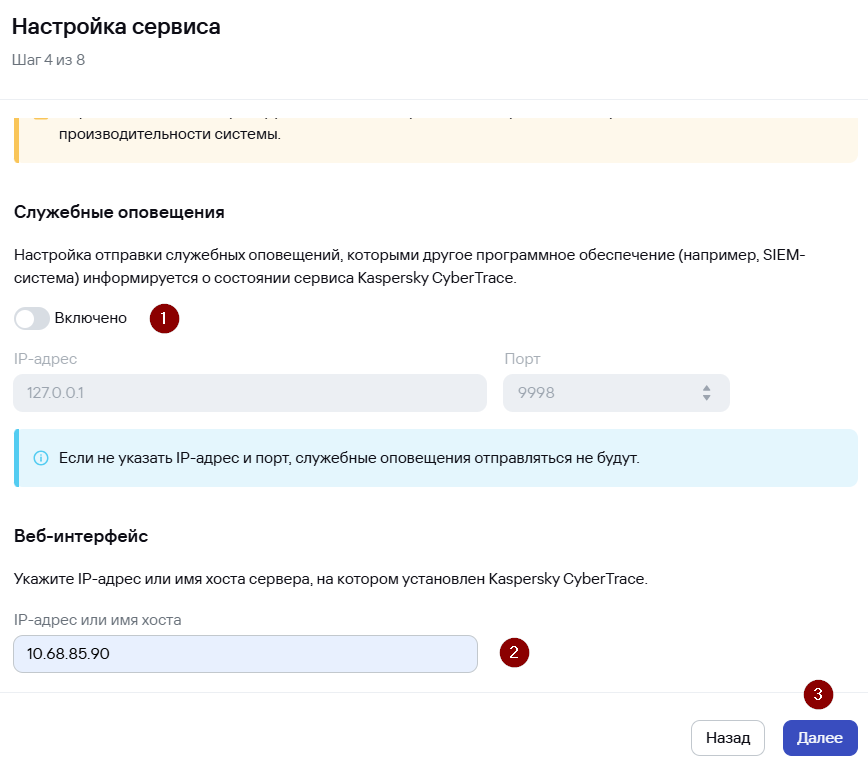Click red annotation marker number 2
Viewport: 868px width, 773px height.
[514, 652]
